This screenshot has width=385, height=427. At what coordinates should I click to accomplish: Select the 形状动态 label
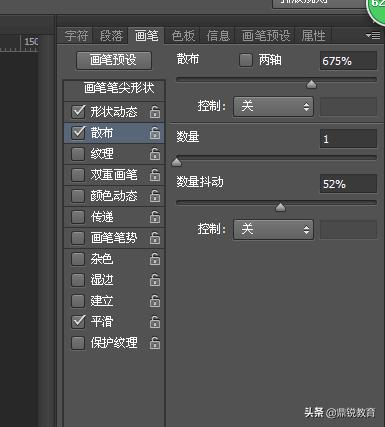[x=114, y=112]
